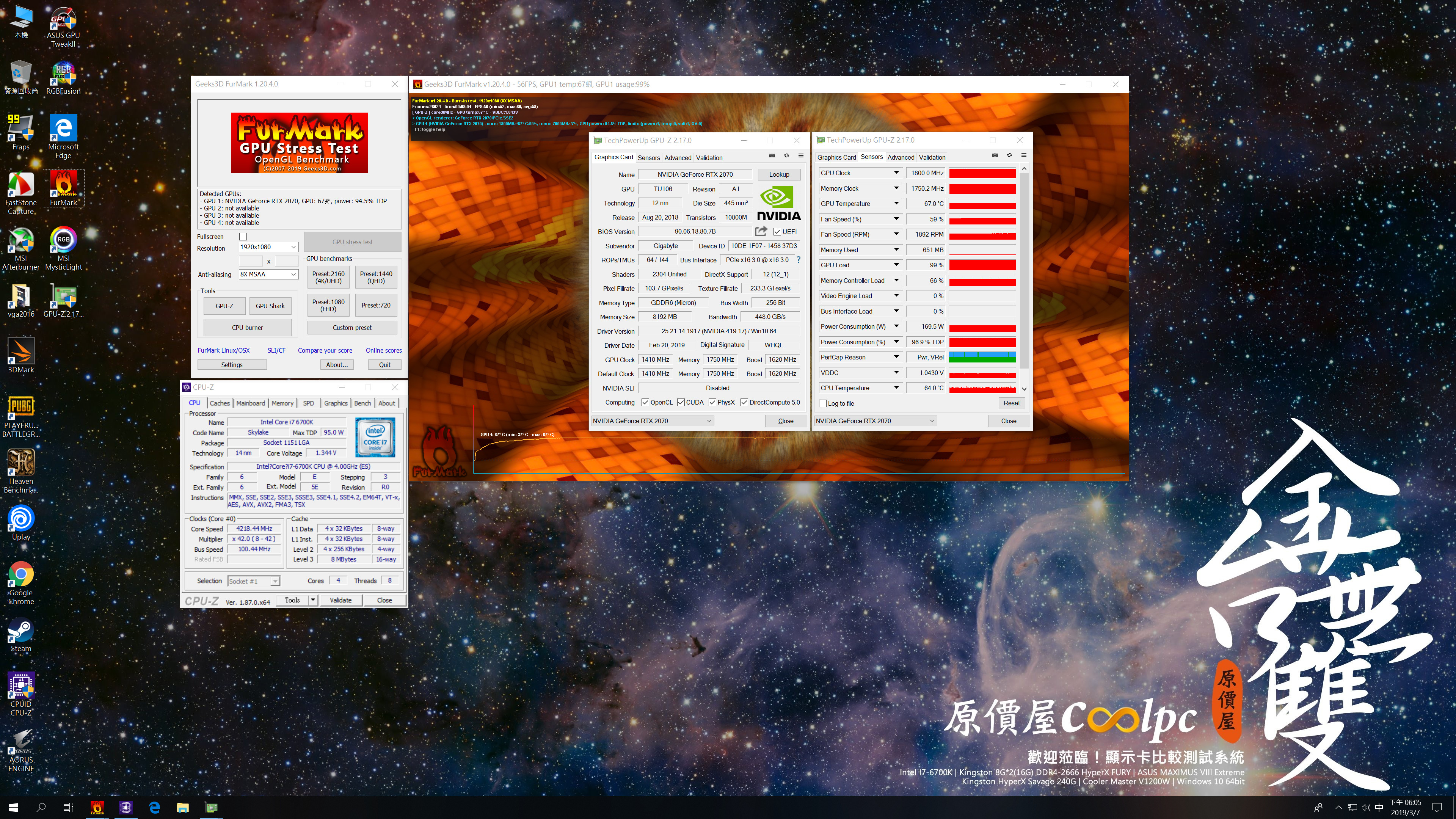Click GPU Load red sensor graph
This screenshot has width=1456, height=819.
point(982,265)
